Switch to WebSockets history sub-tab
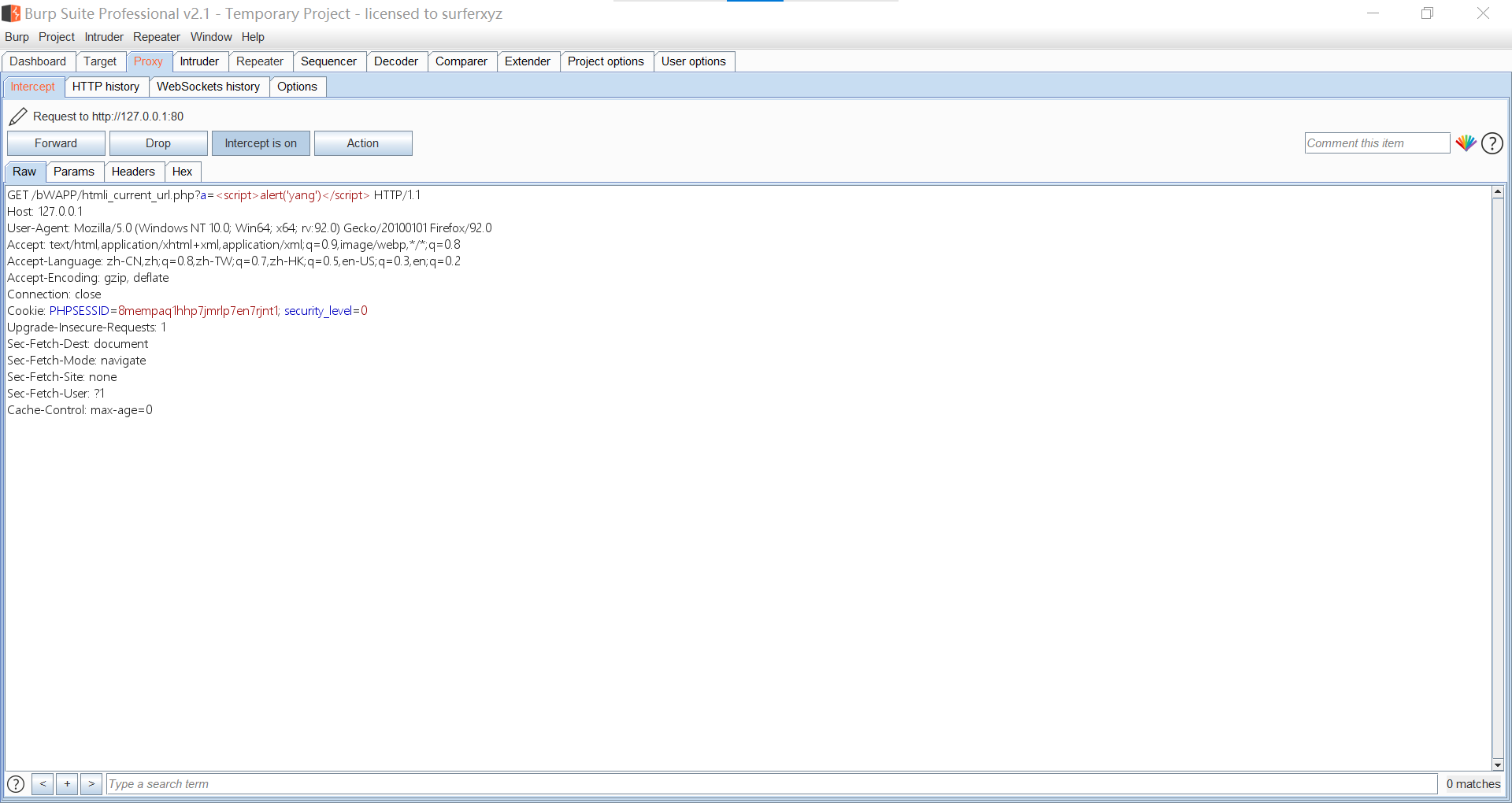 click(x=208, y=87)
